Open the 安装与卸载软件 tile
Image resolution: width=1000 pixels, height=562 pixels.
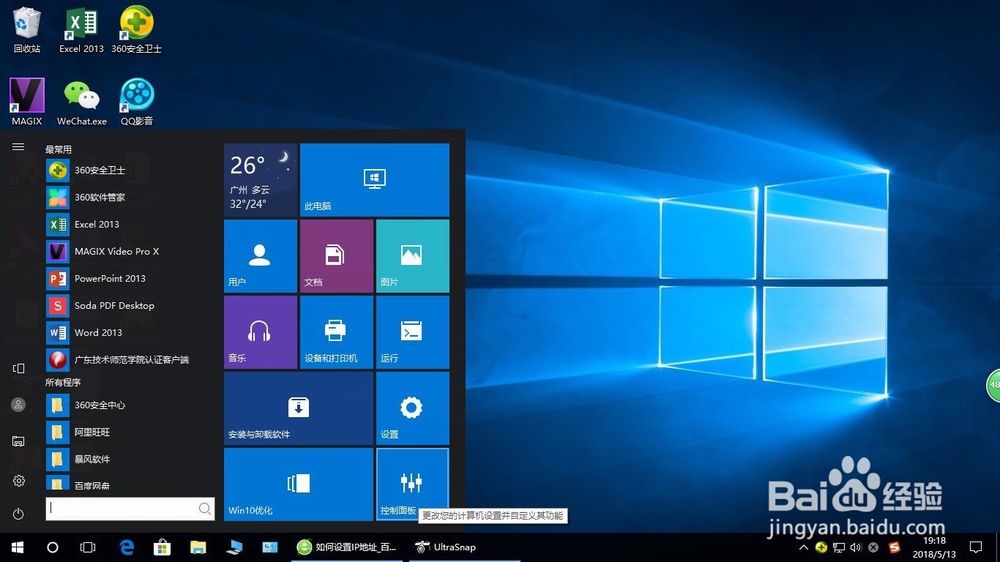pos(298,408)
